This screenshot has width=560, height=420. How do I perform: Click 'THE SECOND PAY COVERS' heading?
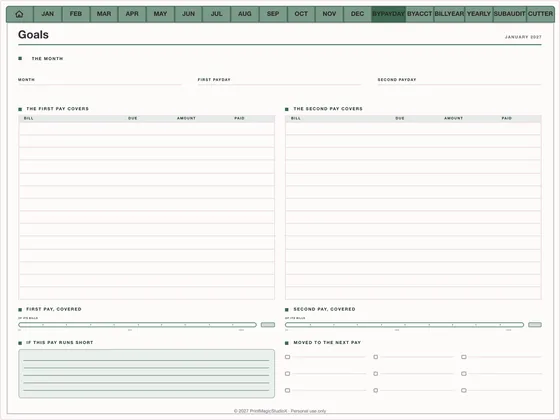point(328,109)
